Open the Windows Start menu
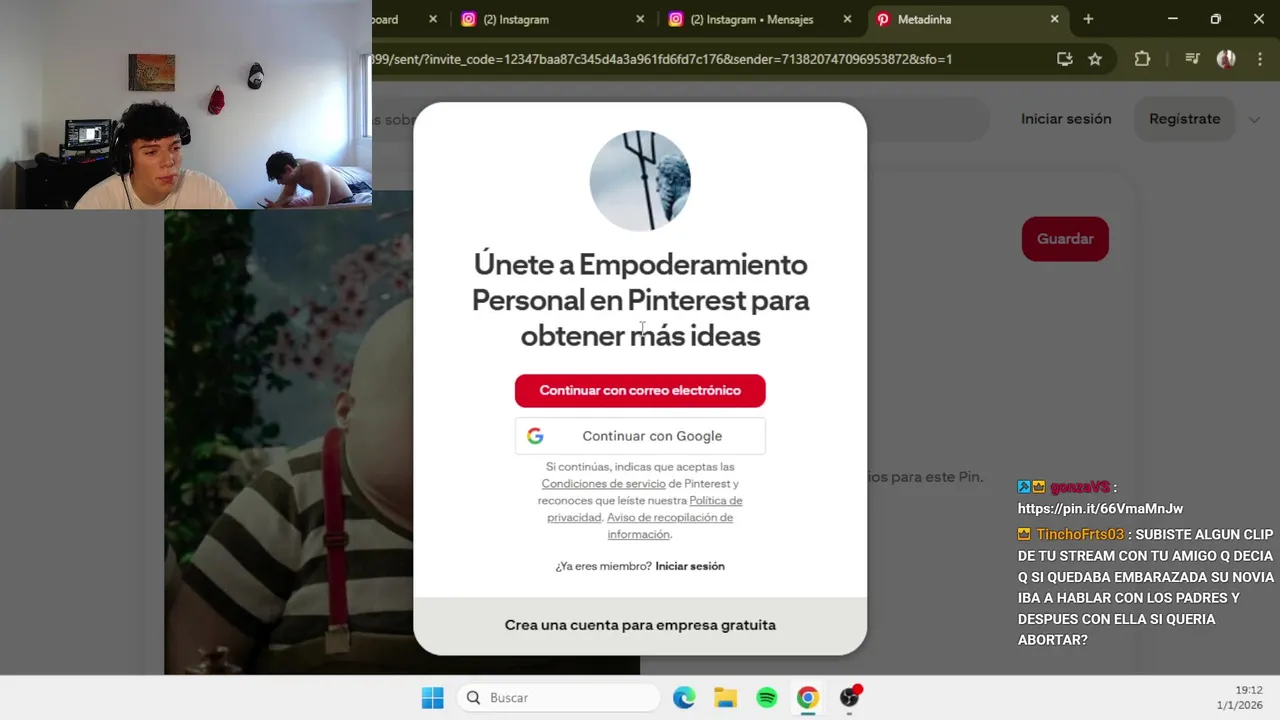This screenshot has width=1280, height=720. [x=432, y=698]
